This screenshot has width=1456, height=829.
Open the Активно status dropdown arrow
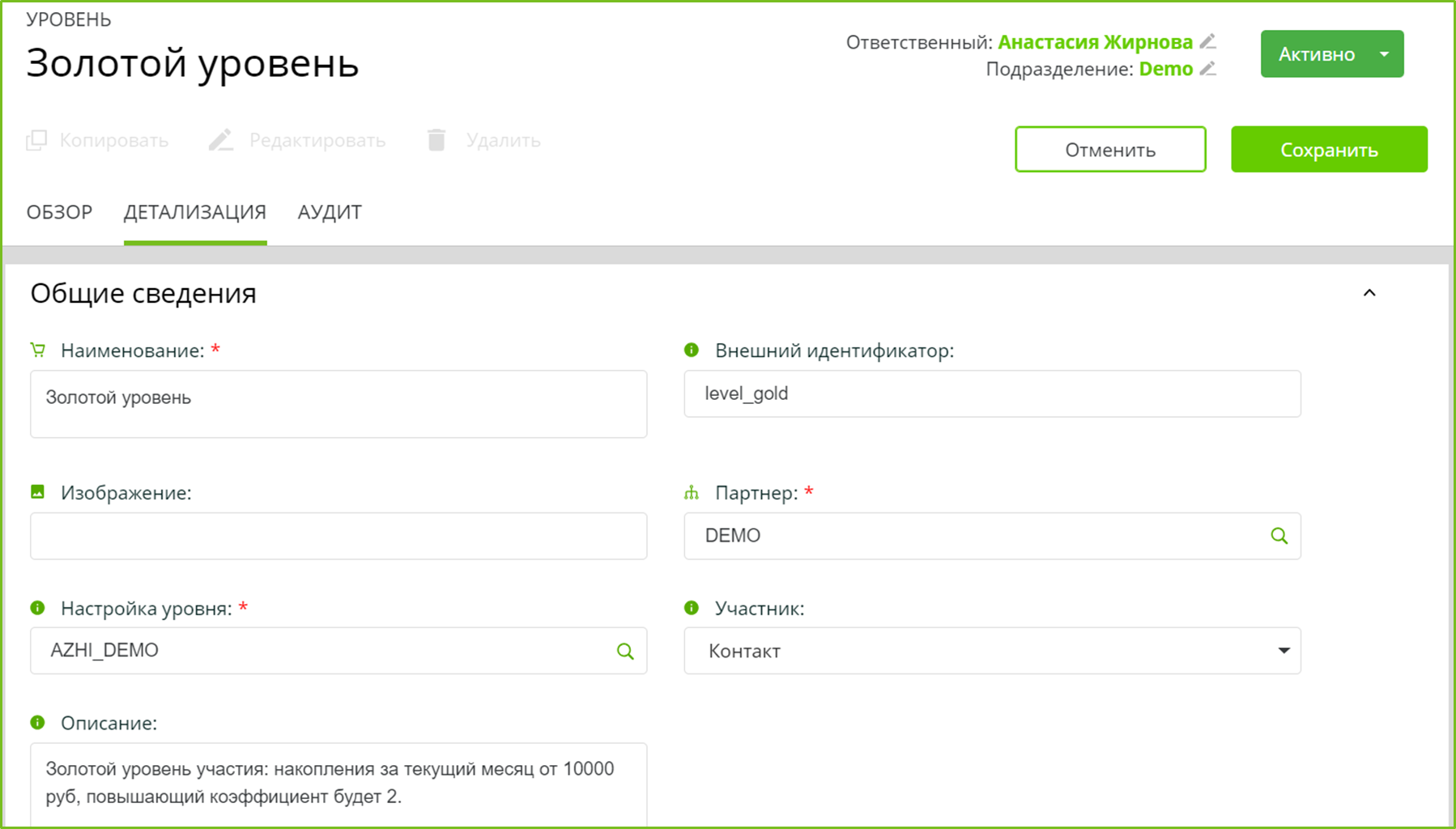[1384, 54]
